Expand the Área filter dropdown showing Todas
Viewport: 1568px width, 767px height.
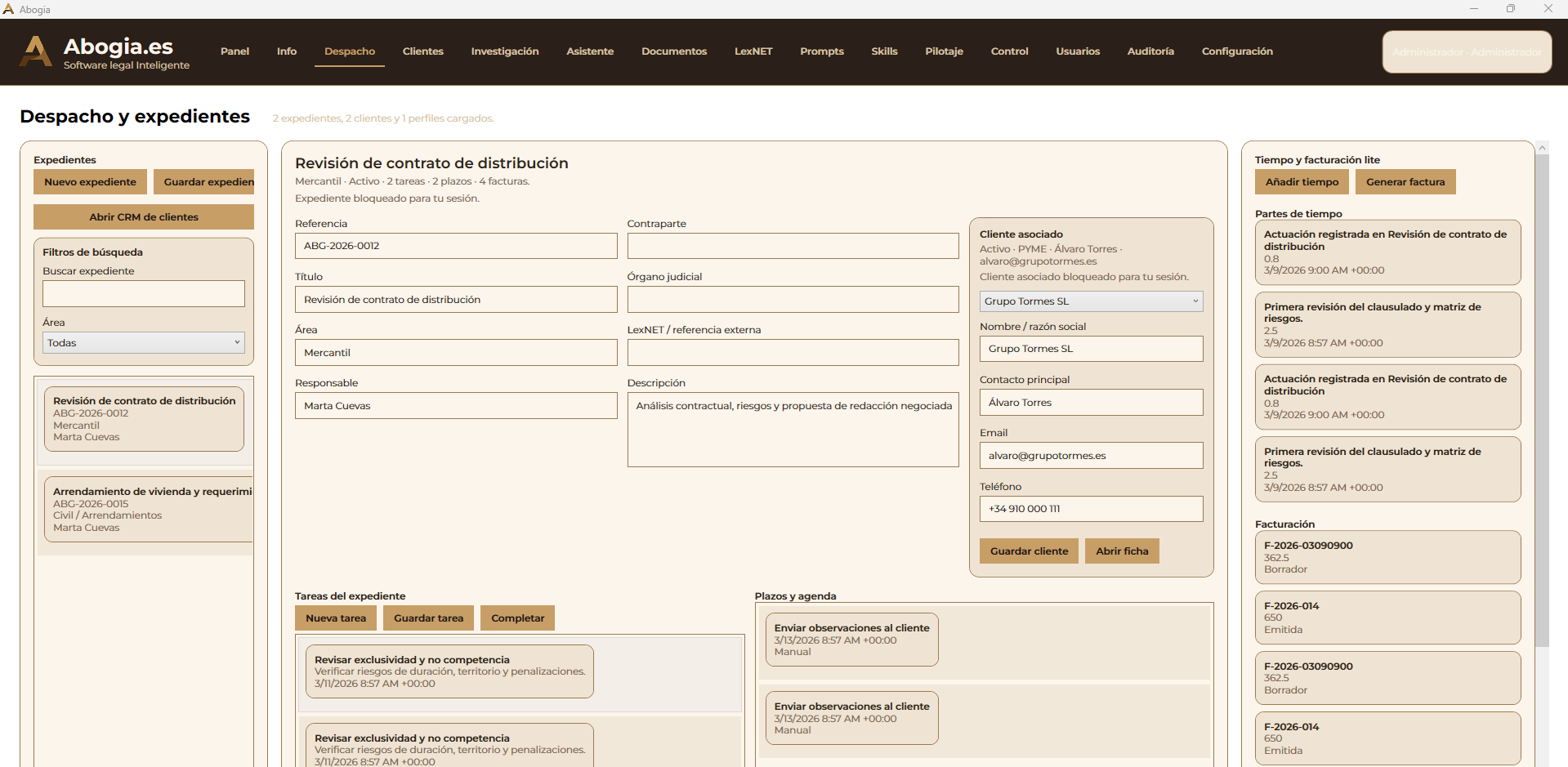point(143,342)
